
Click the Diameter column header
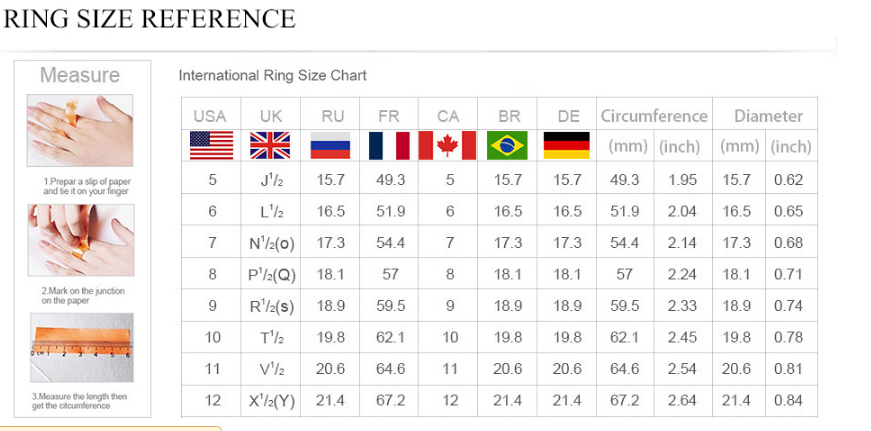(x=768, y=116)
